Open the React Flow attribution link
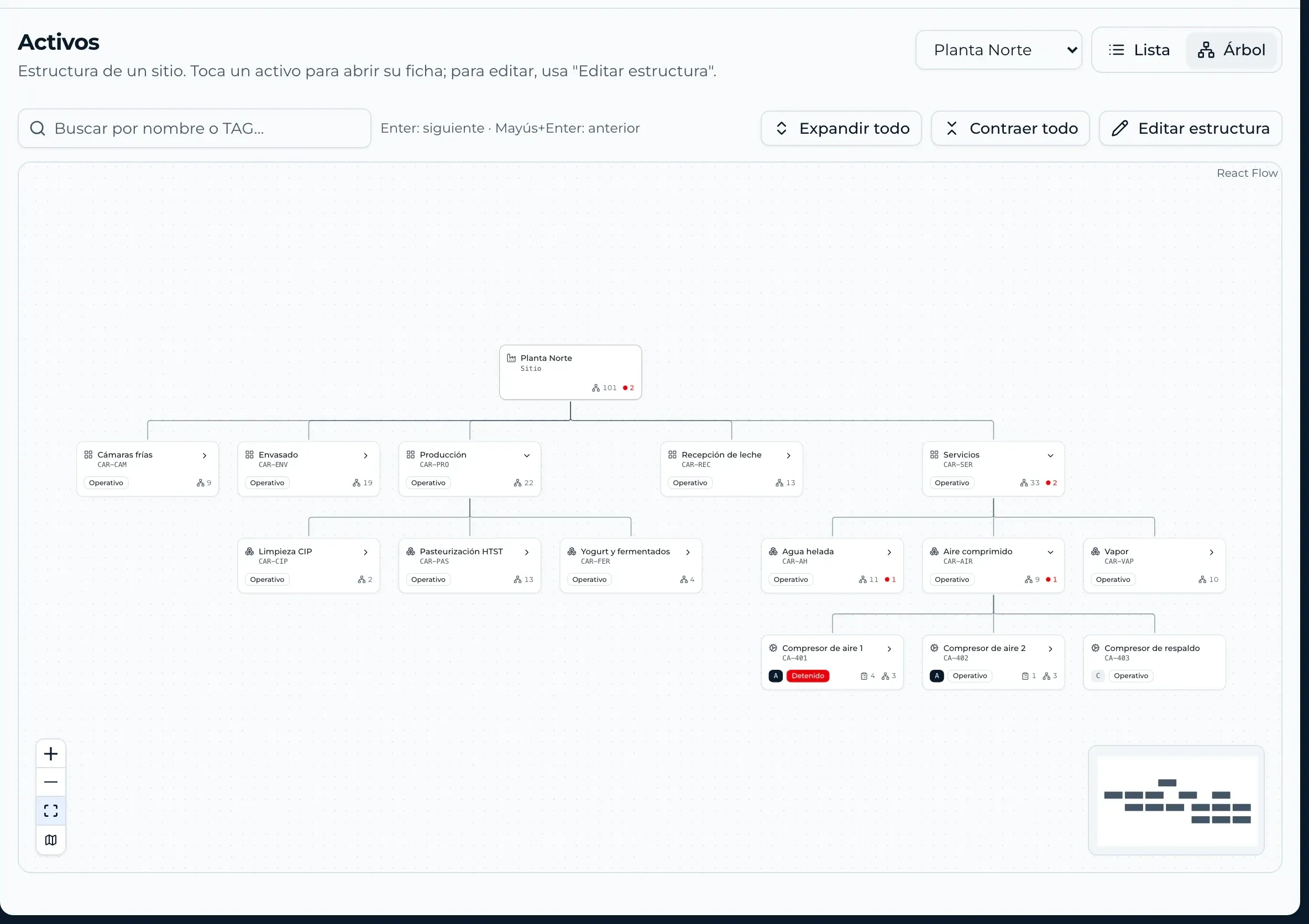The image size is (1309, 924). [x=1247, y=173]
